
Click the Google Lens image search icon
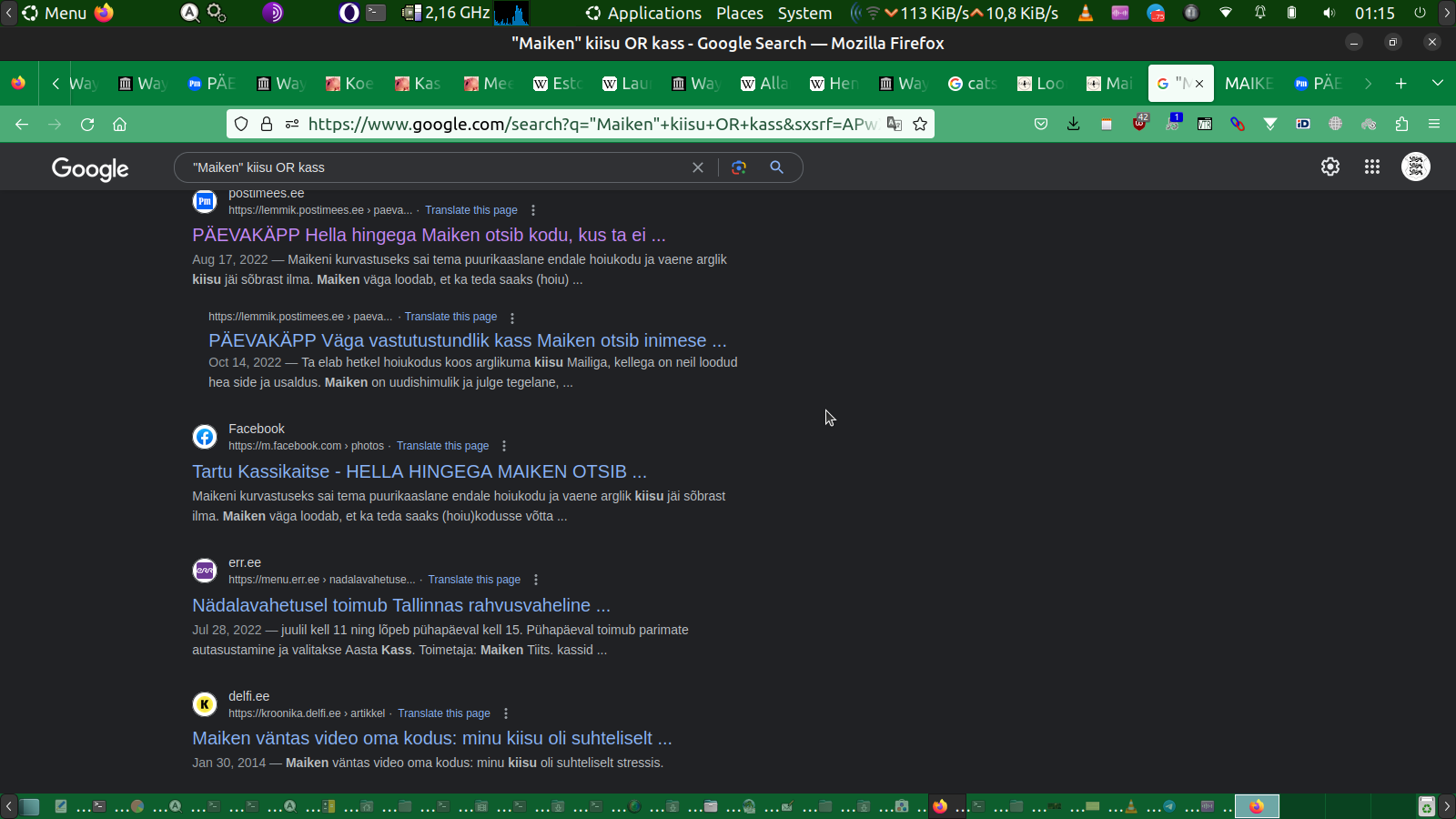tap(739, 167)
